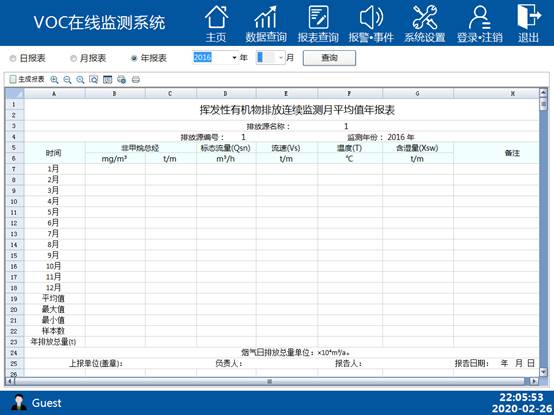This screenshot has width=554, height=415.
Task: Click the 最大值 row label
Action: [x=53, y=310]
